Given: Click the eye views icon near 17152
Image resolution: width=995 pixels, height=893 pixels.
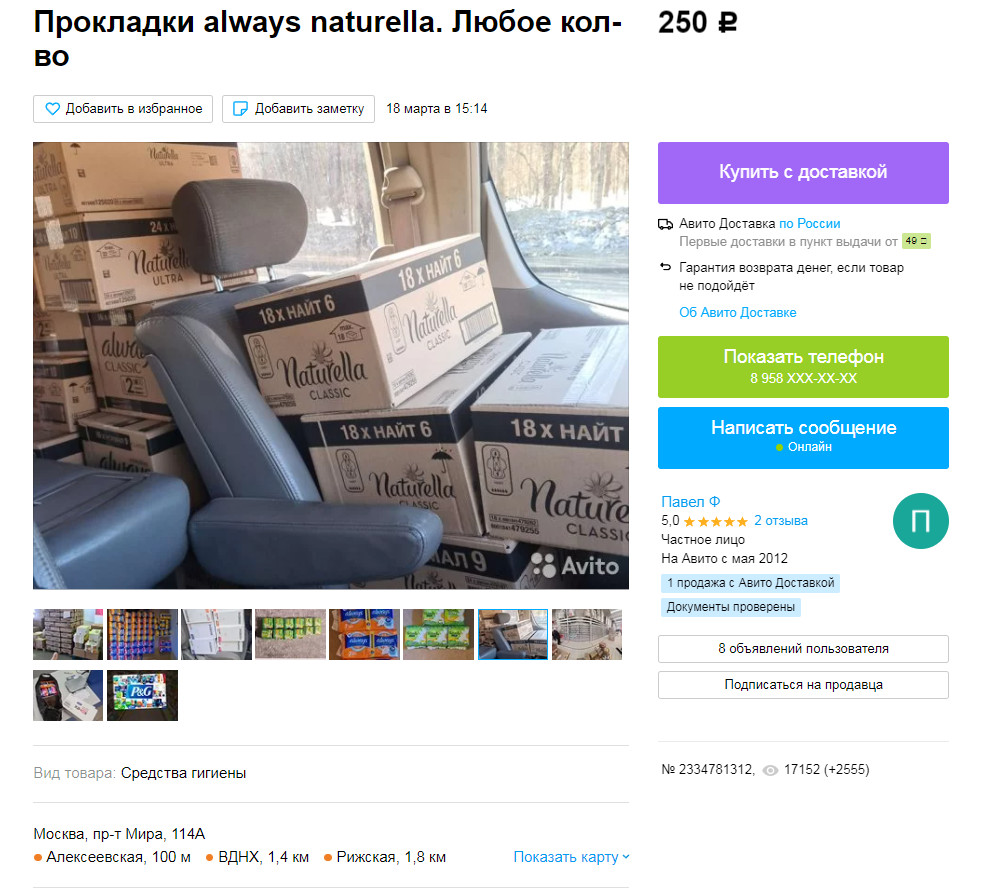Looking at the screenshot, I should [770, 771].
